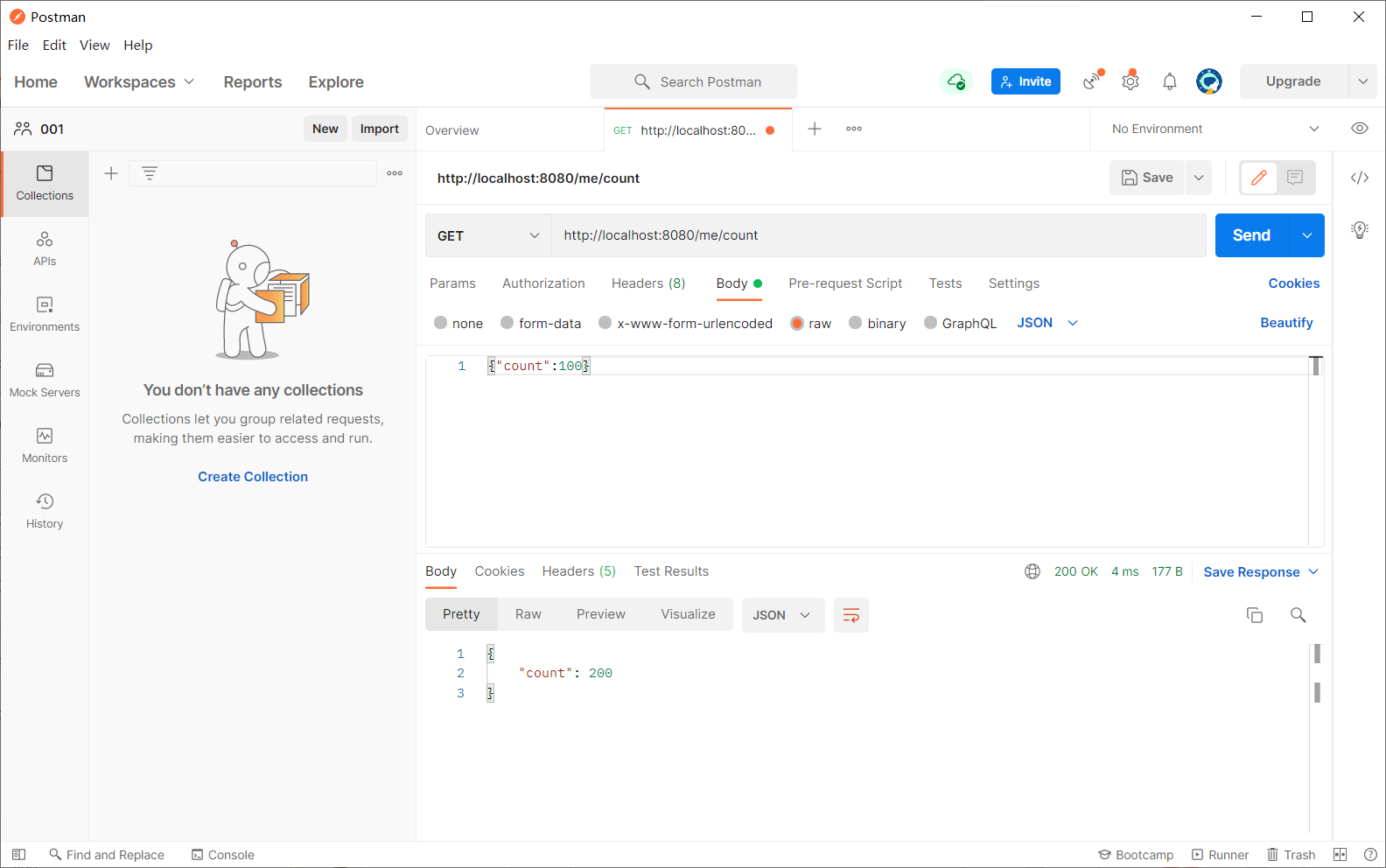Open the Workspaces dropdown
Viewport: 1386px width, 868px height.
coord(139,82)
